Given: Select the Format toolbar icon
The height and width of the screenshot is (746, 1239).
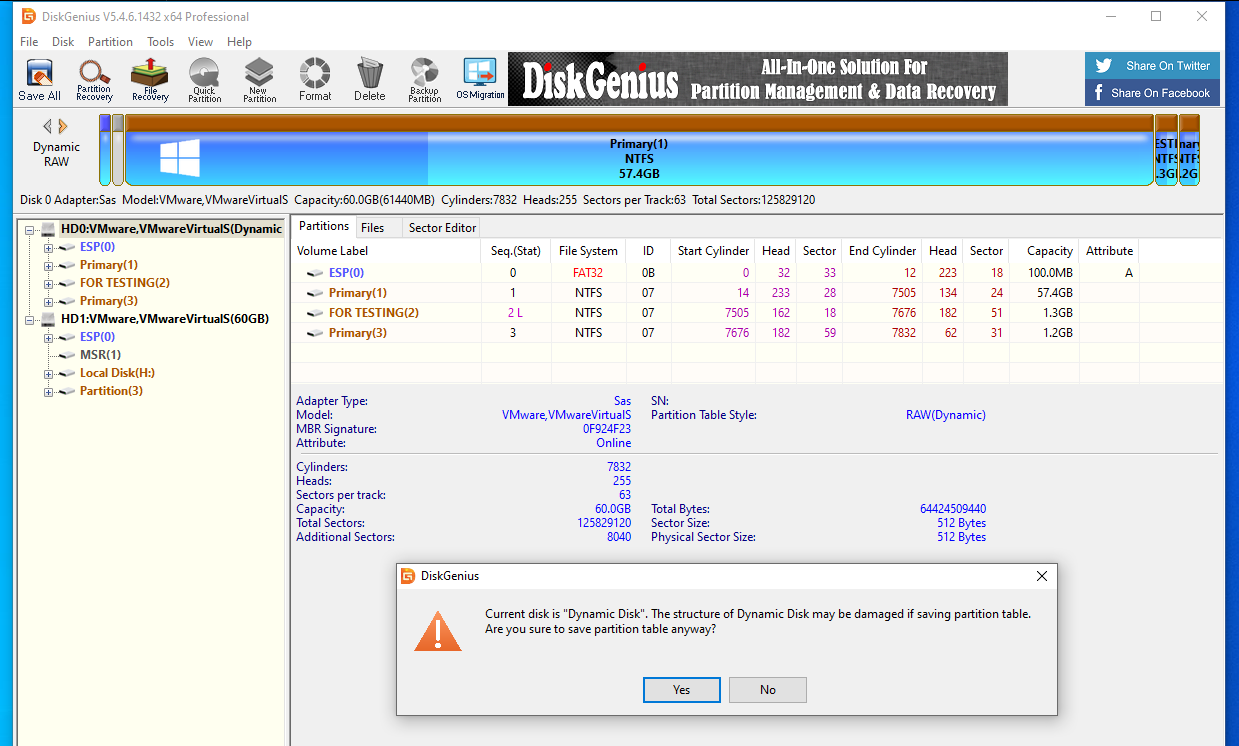Looking at the screenshot, I should [315, 80].
